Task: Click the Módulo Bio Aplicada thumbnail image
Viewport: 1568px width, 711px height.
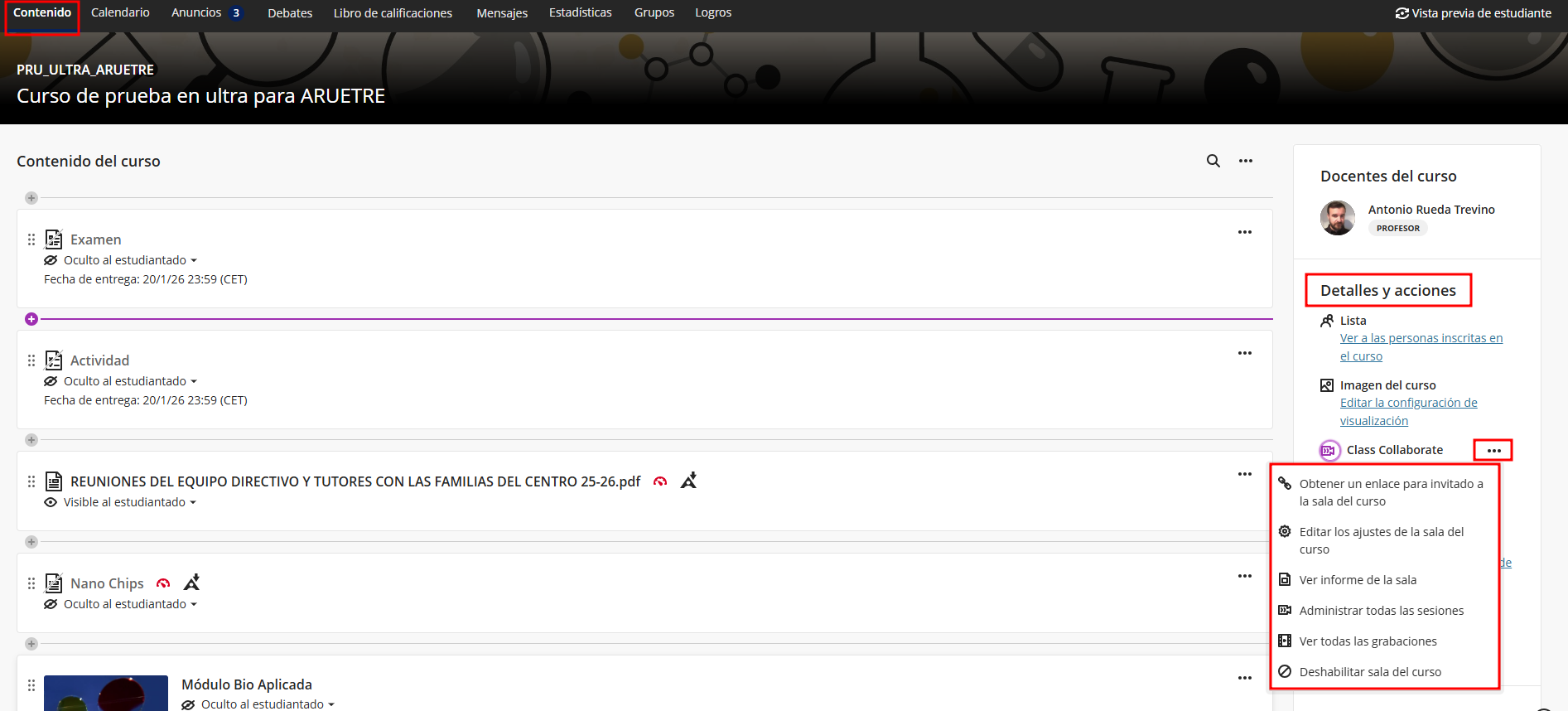Action: coord(106,694)
